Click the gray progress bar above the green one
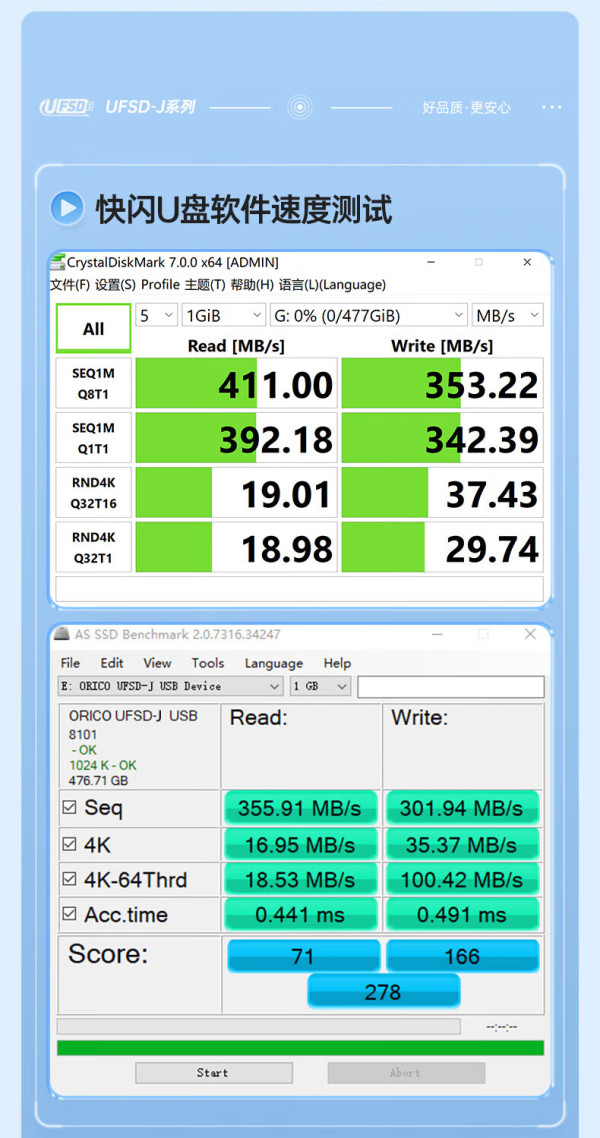600x1138 pixels. coord(258,1026)
